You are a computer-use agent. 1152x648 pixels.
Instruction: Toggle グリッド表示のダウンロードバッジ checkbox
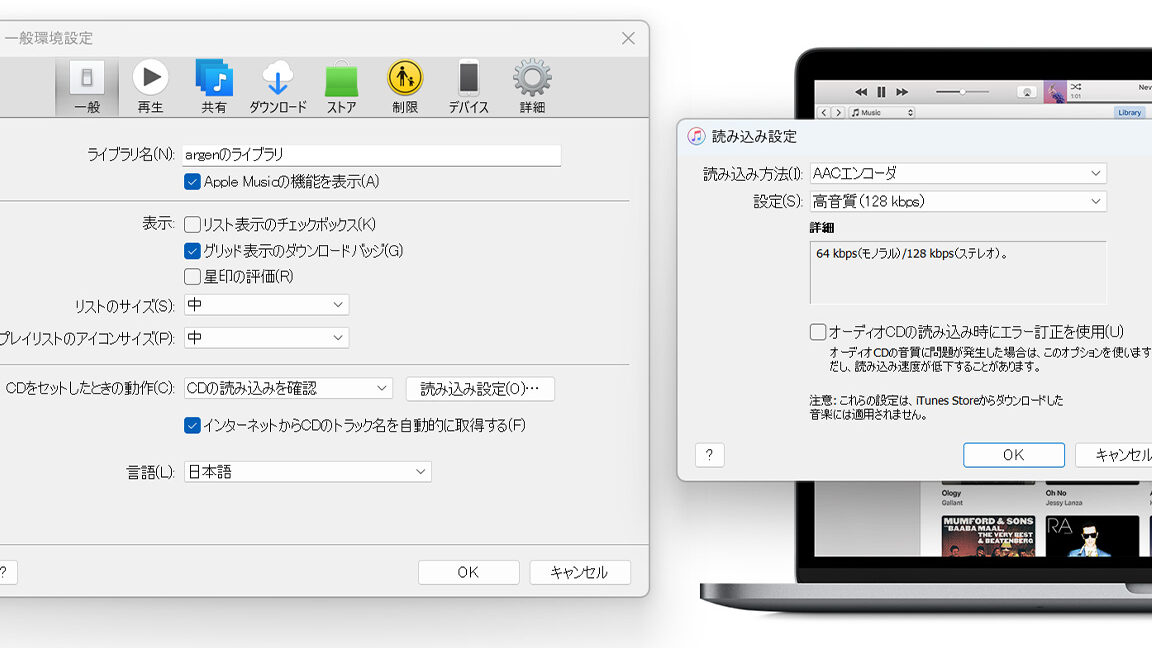(x=192, y=251)
